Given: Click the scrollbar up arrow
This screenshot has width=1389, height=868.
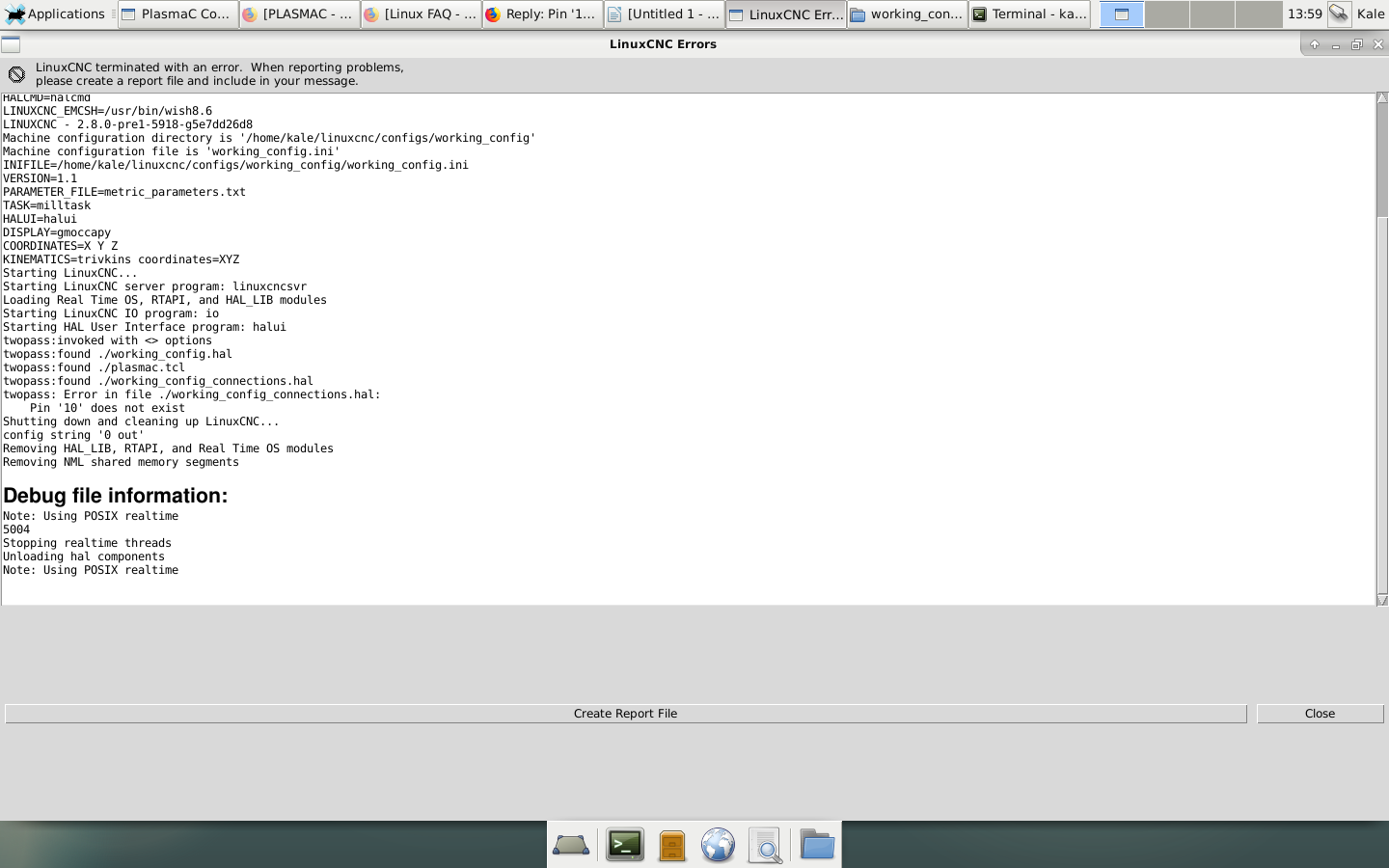Looking at the screenshot, I should click(1382, 98).
